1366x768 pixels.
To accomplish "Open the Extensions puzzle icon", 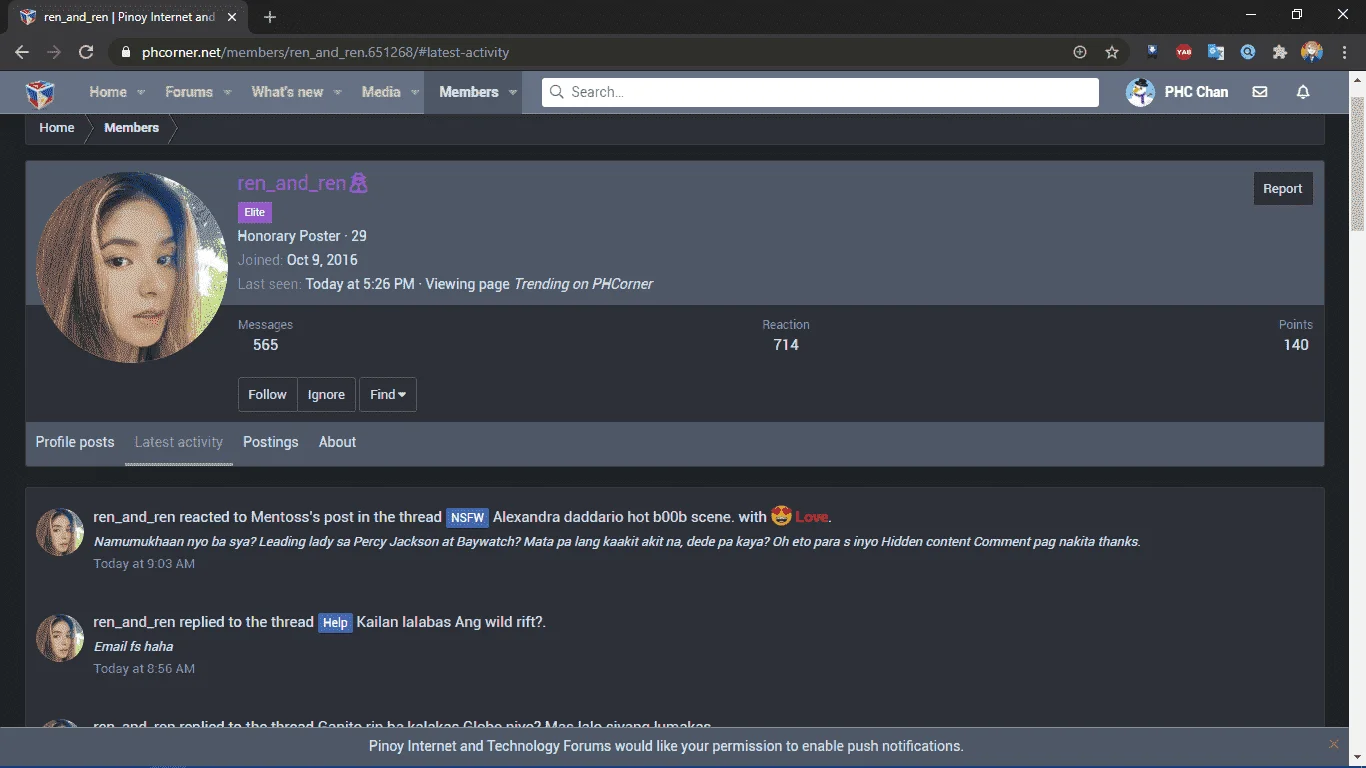I will point(1279,52).
